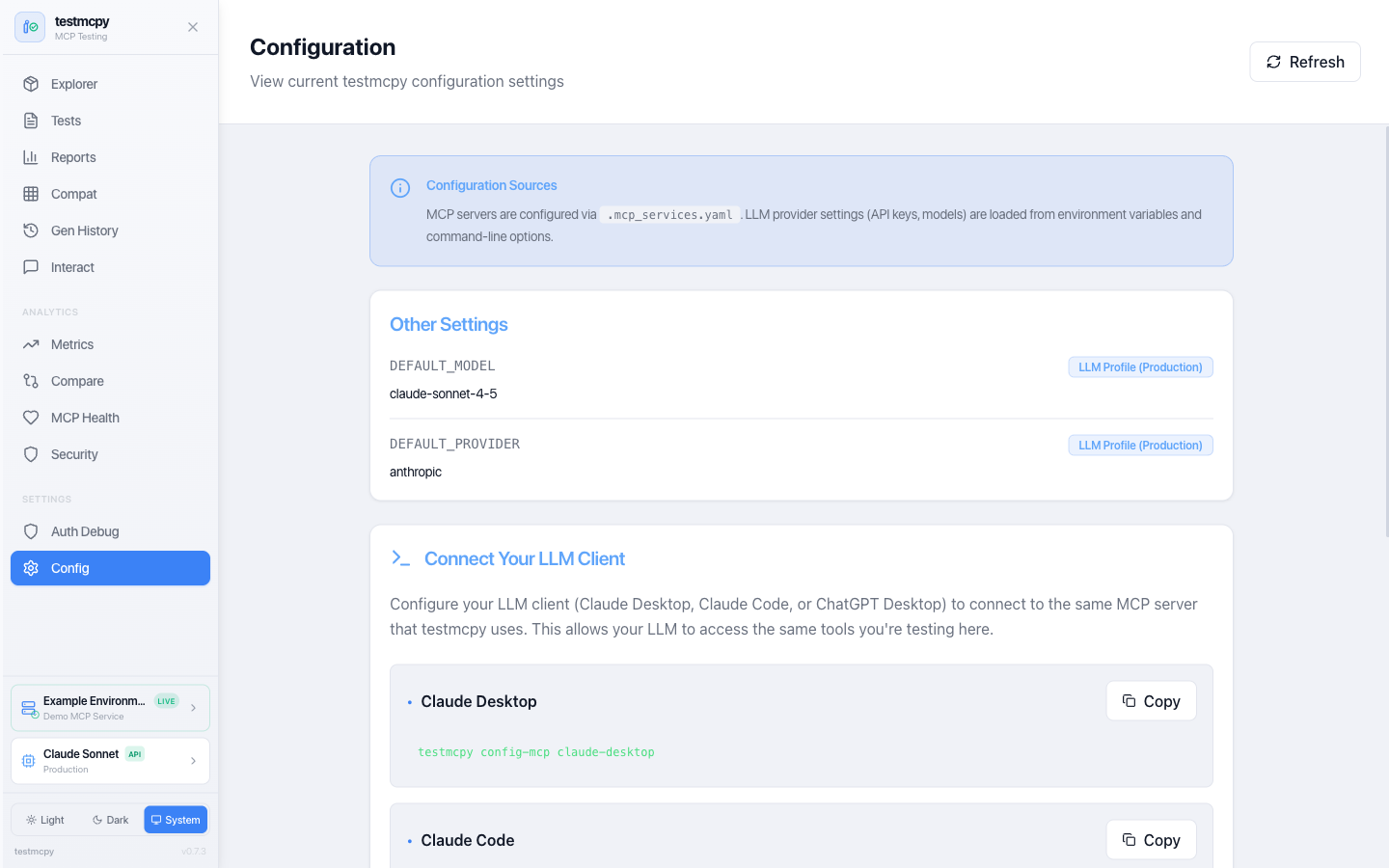Open Security via its shield icon

coord(31,454)
